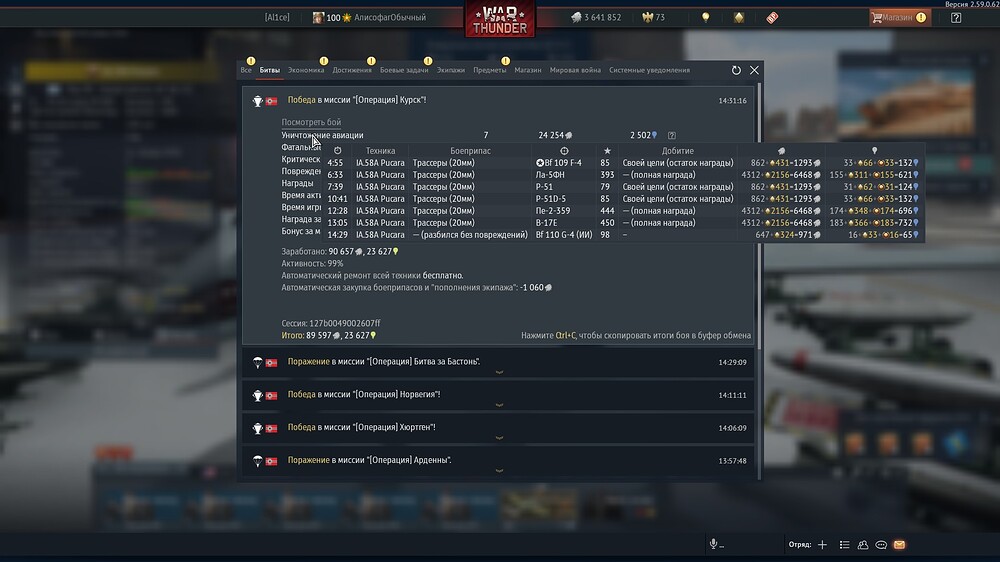Open the Магазин shop button
The height and width of the screenshot is (562, 1000).
click(899, 18)
